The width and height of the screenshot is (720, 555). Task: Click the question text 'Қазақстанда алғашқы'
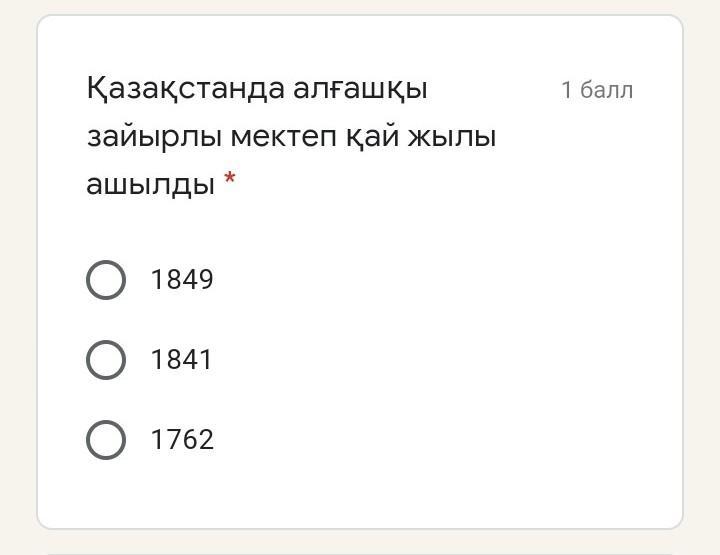point(257,89)
